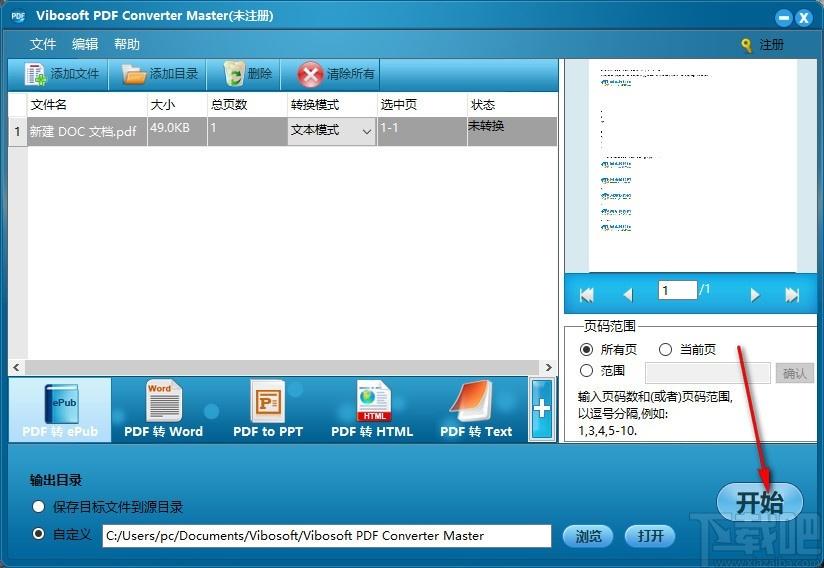The image size is (824, 568).
Task: Select 当前页 radio button
Action: [665, 349]
